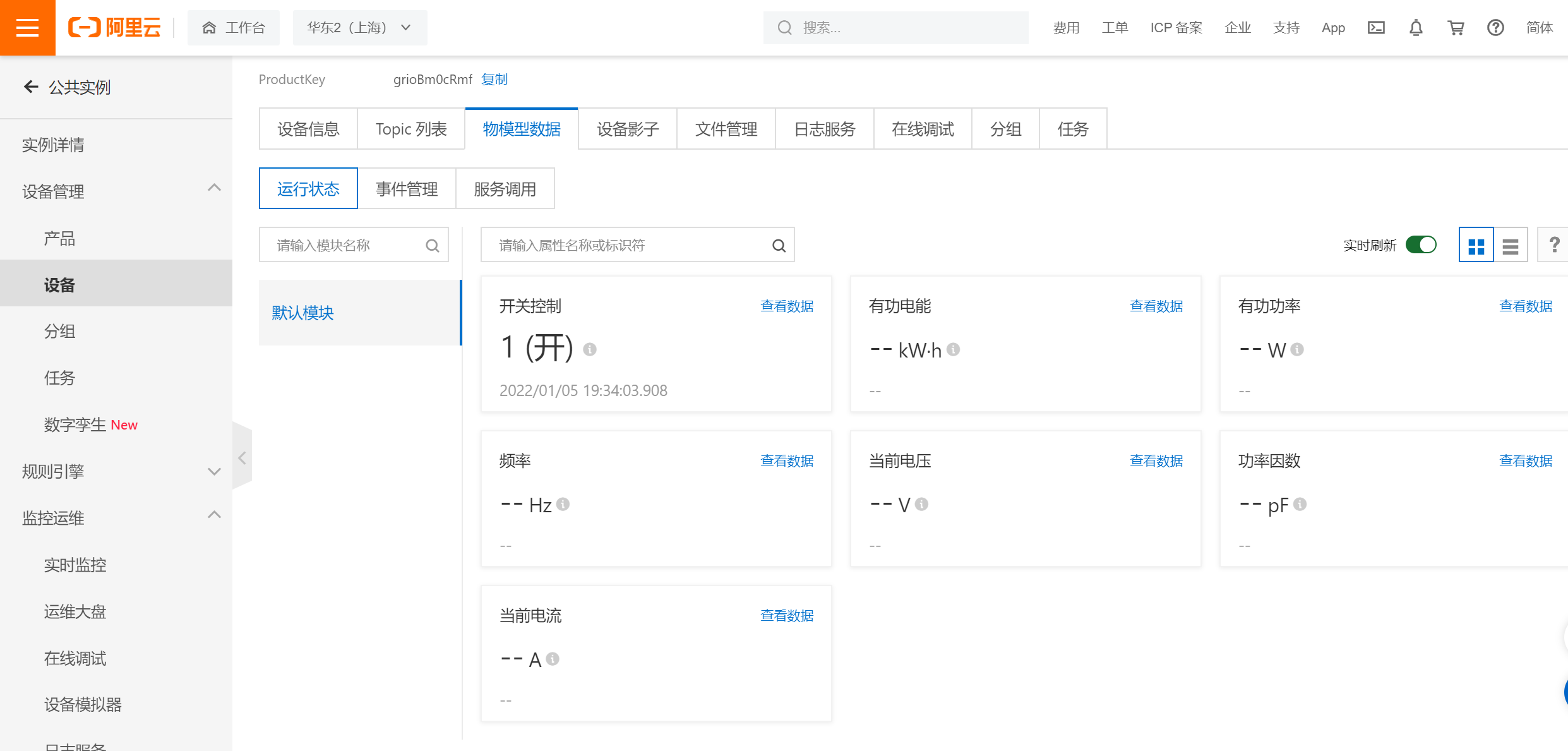Switch language via 简体
The image size is (1568, 751).
(1539, 27)
